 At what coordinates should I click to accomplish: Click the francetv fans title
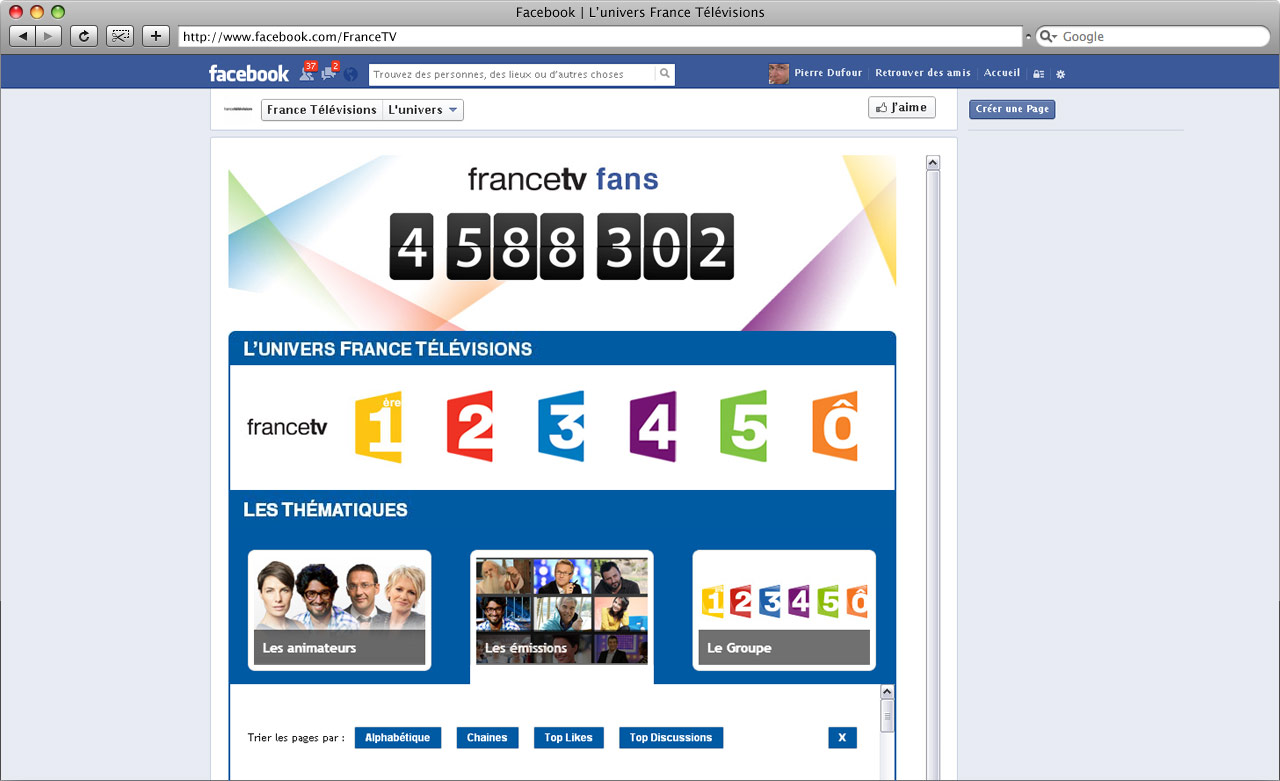tap(563, 180)
